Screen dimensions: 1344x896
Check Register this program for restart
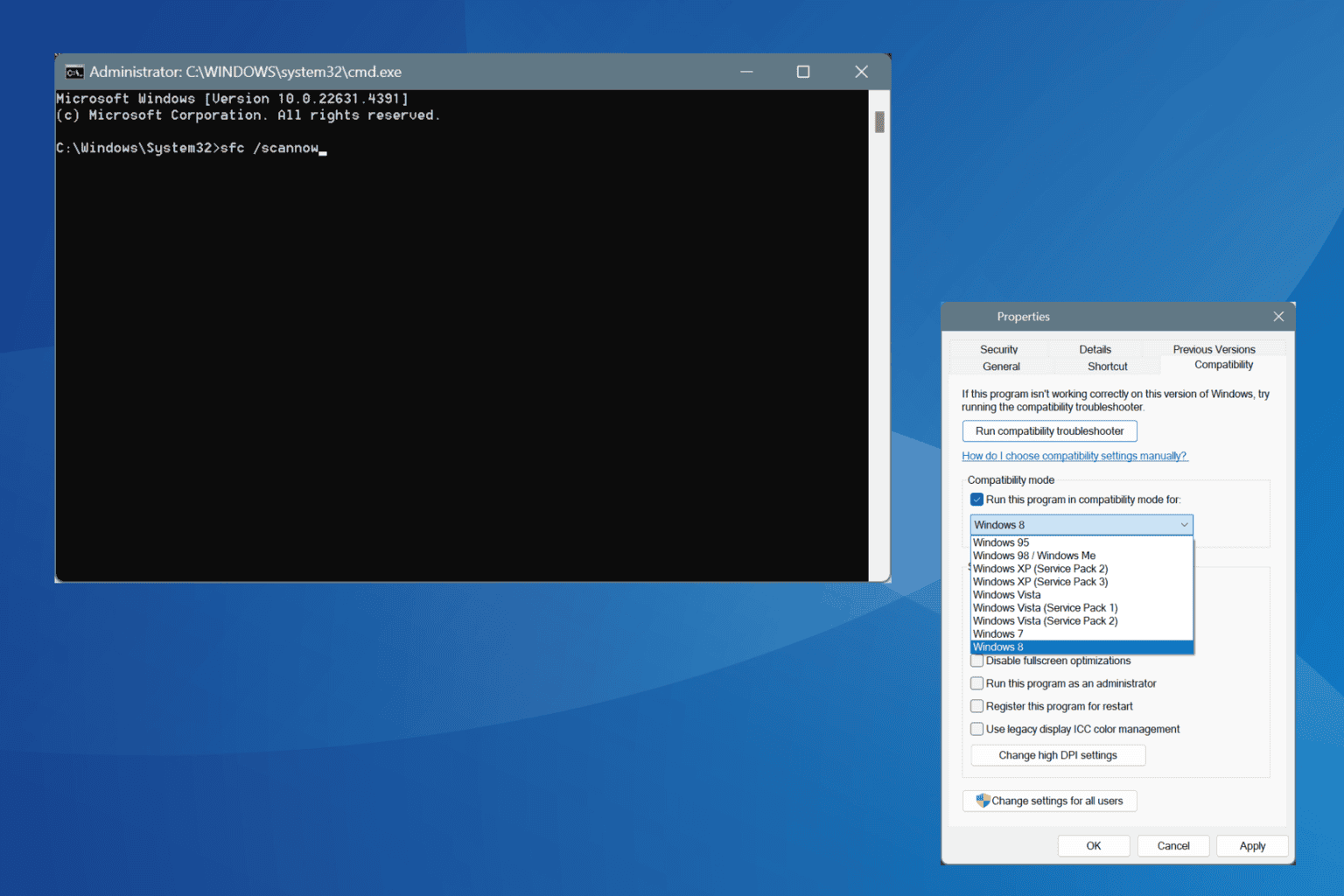[x=976, y=706]
